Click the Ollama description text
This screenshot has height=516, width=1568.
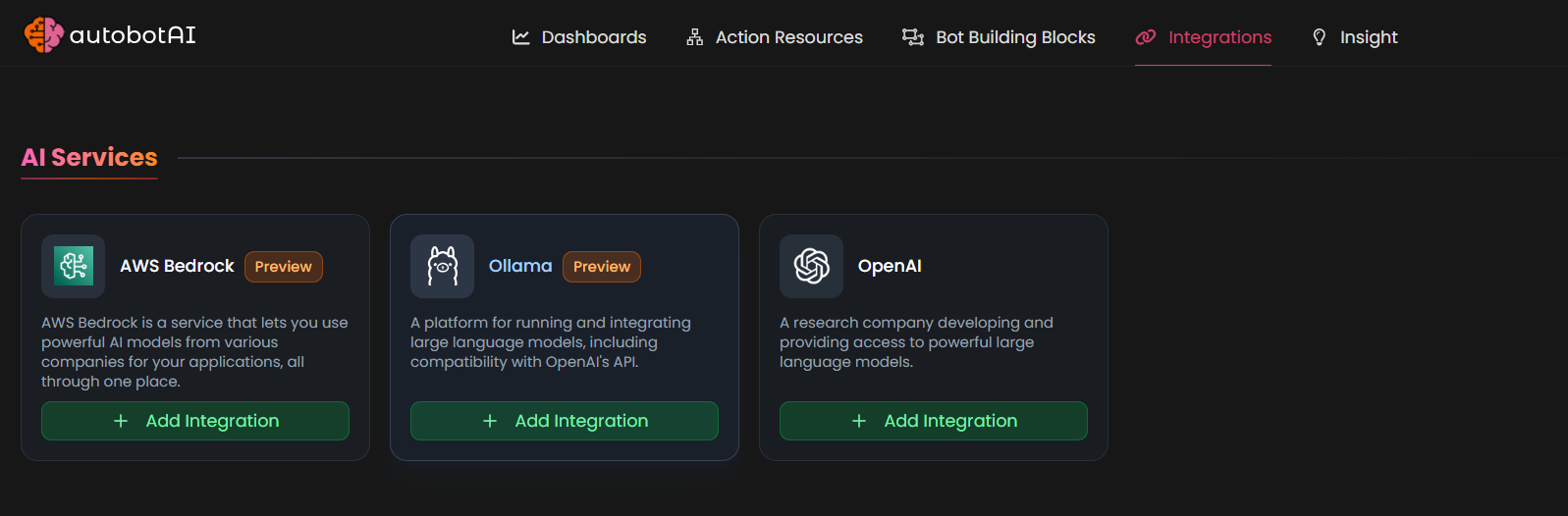pyautogui.click(x=551, y=342)
